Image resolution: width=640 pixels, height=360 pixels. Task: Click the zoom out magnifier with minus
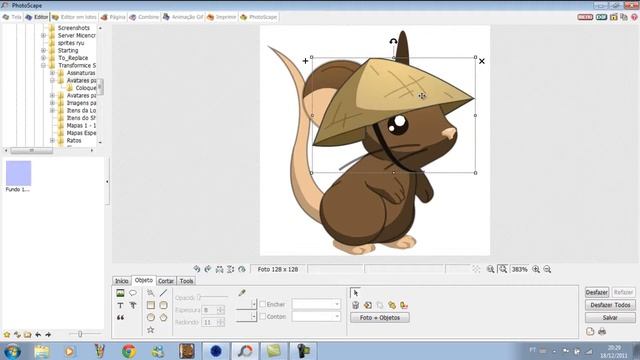tap(547, 269)
